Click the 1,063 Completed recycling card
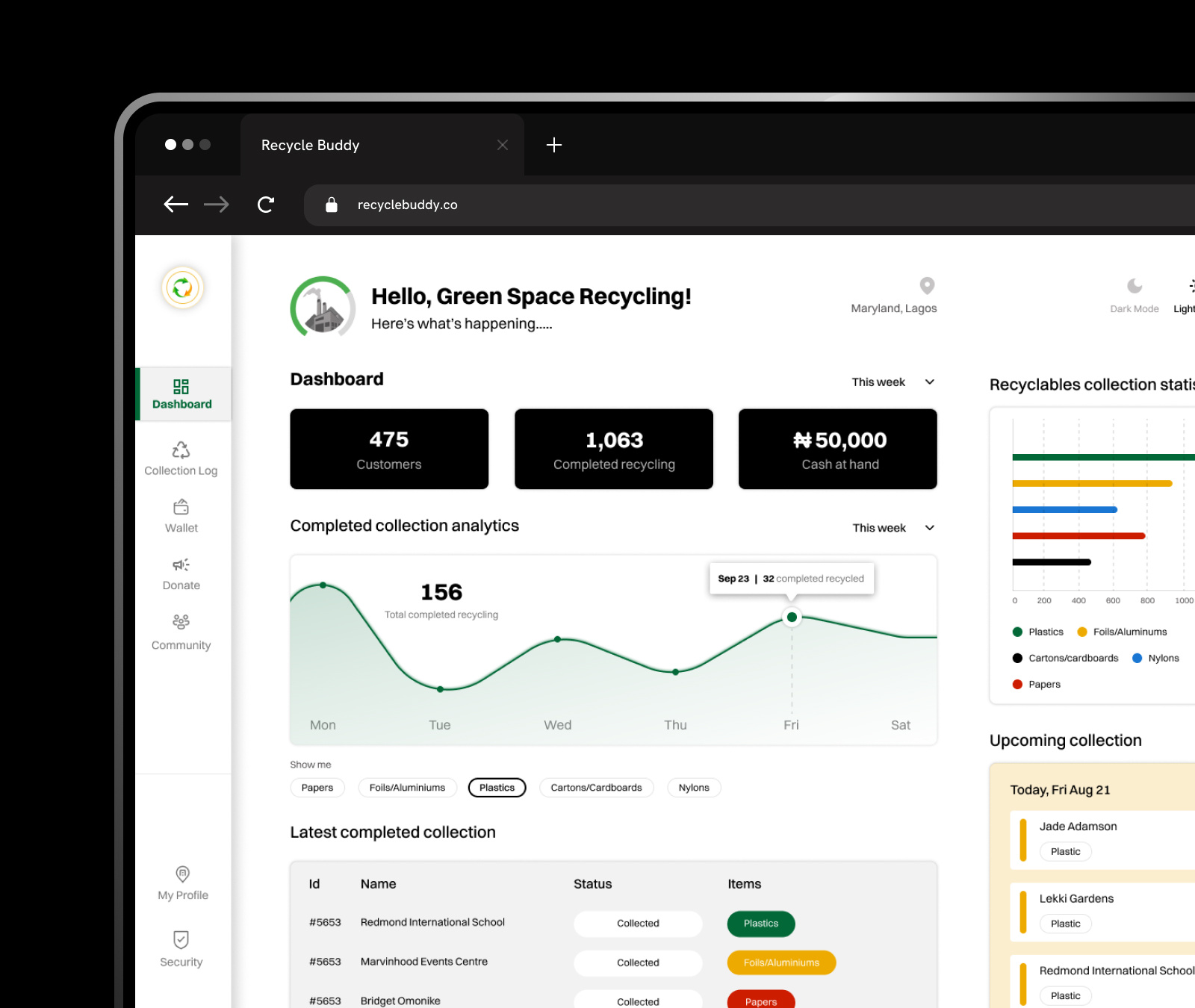This screenshot has width=1195, height=1008. pos(614,449)
